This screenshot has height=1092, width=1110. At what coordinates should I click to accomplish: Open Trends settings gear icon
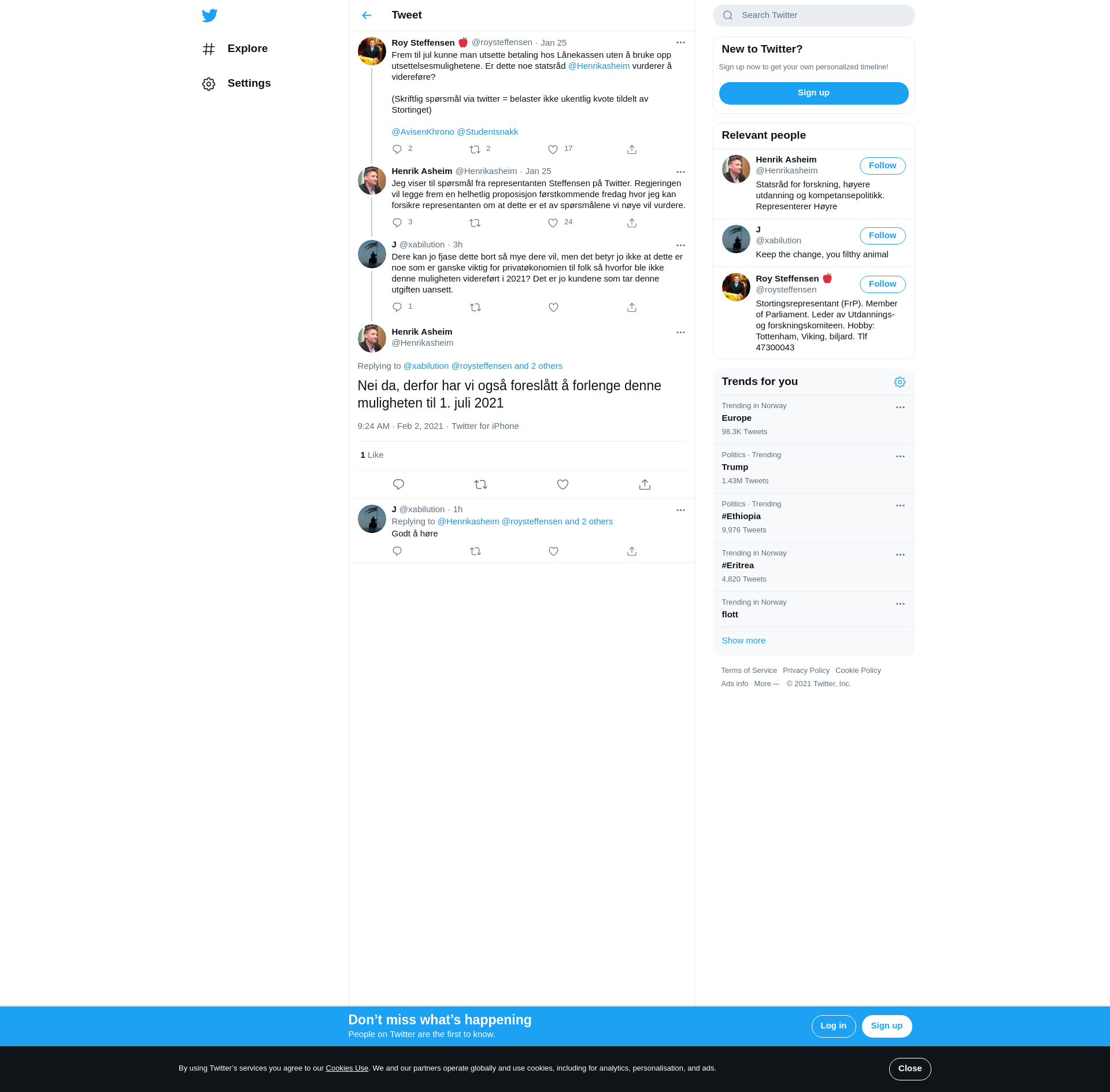click(900, 382)
